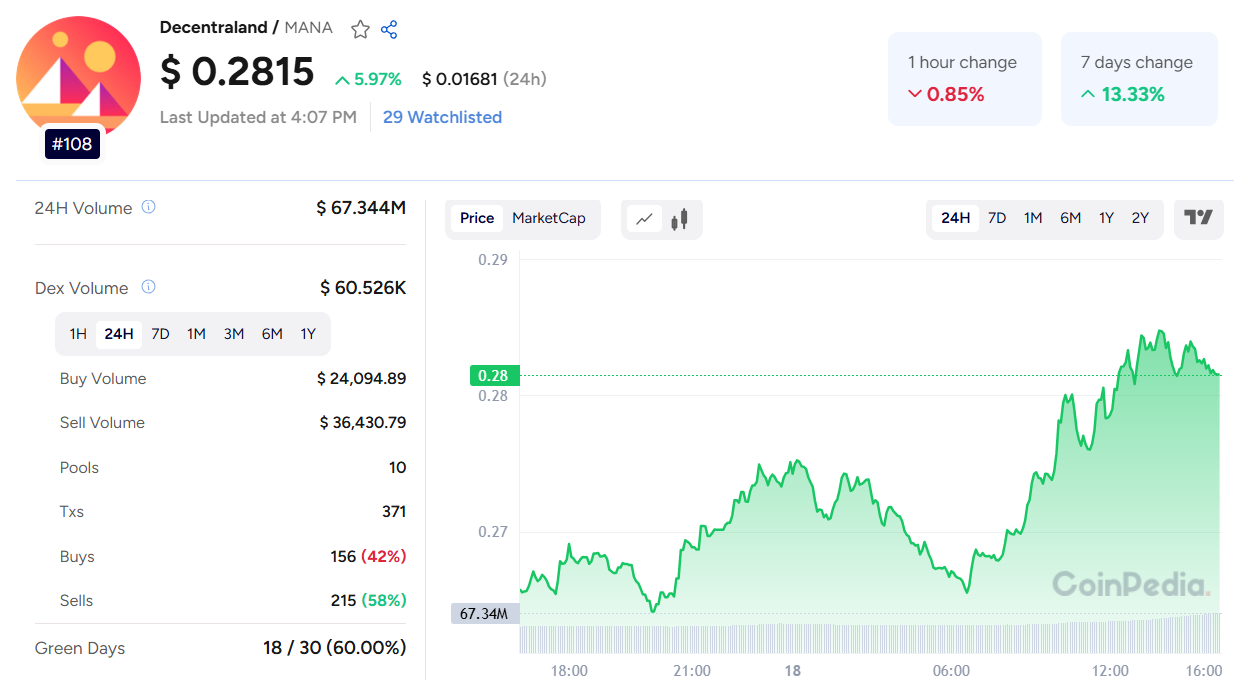1234x680 pixels.
Task: Set Dex Volume period to 3M
Action: (234, 334)
